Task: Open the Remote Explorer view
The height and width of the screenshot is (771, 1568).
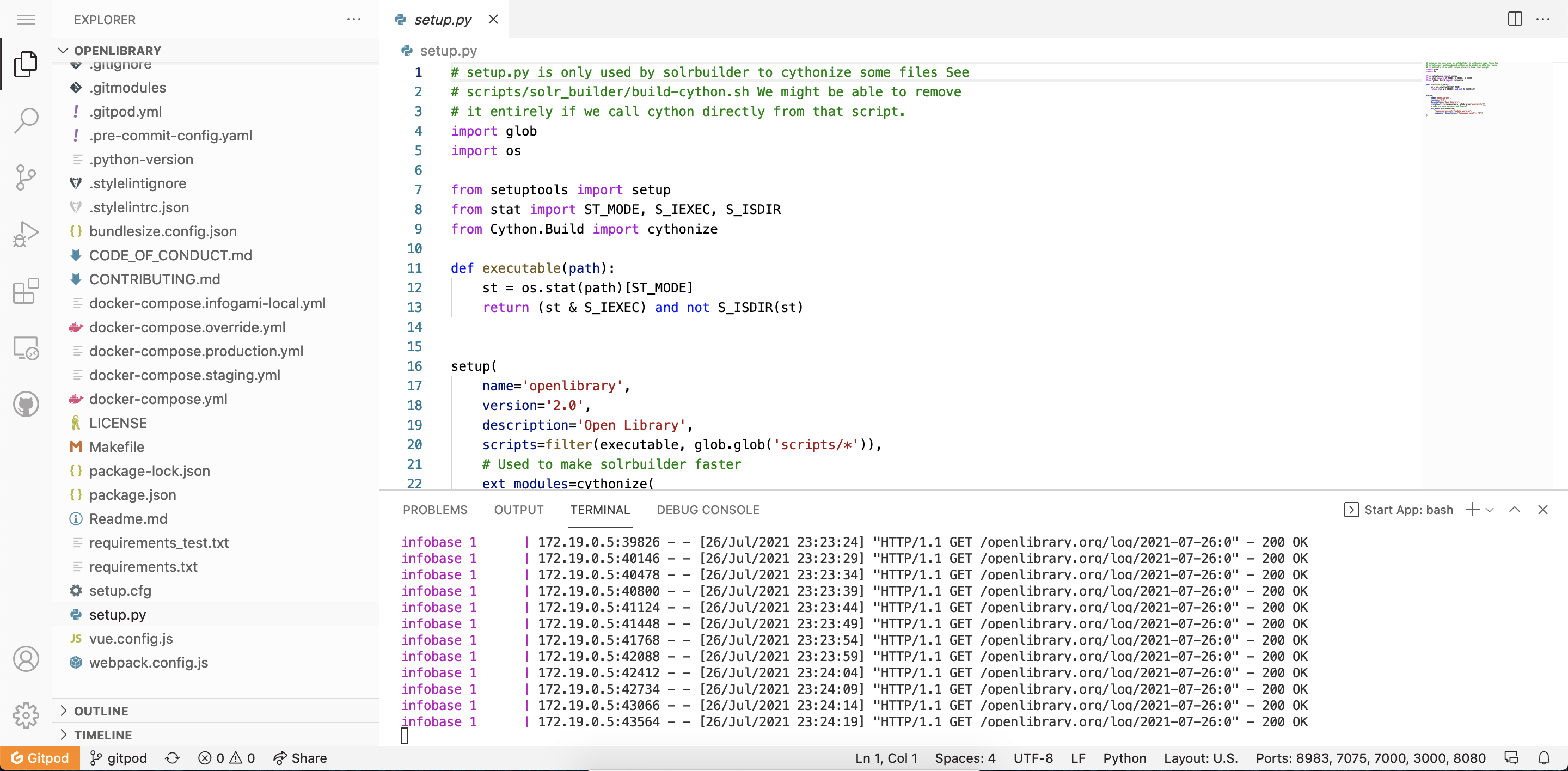Action: (26, 348)
